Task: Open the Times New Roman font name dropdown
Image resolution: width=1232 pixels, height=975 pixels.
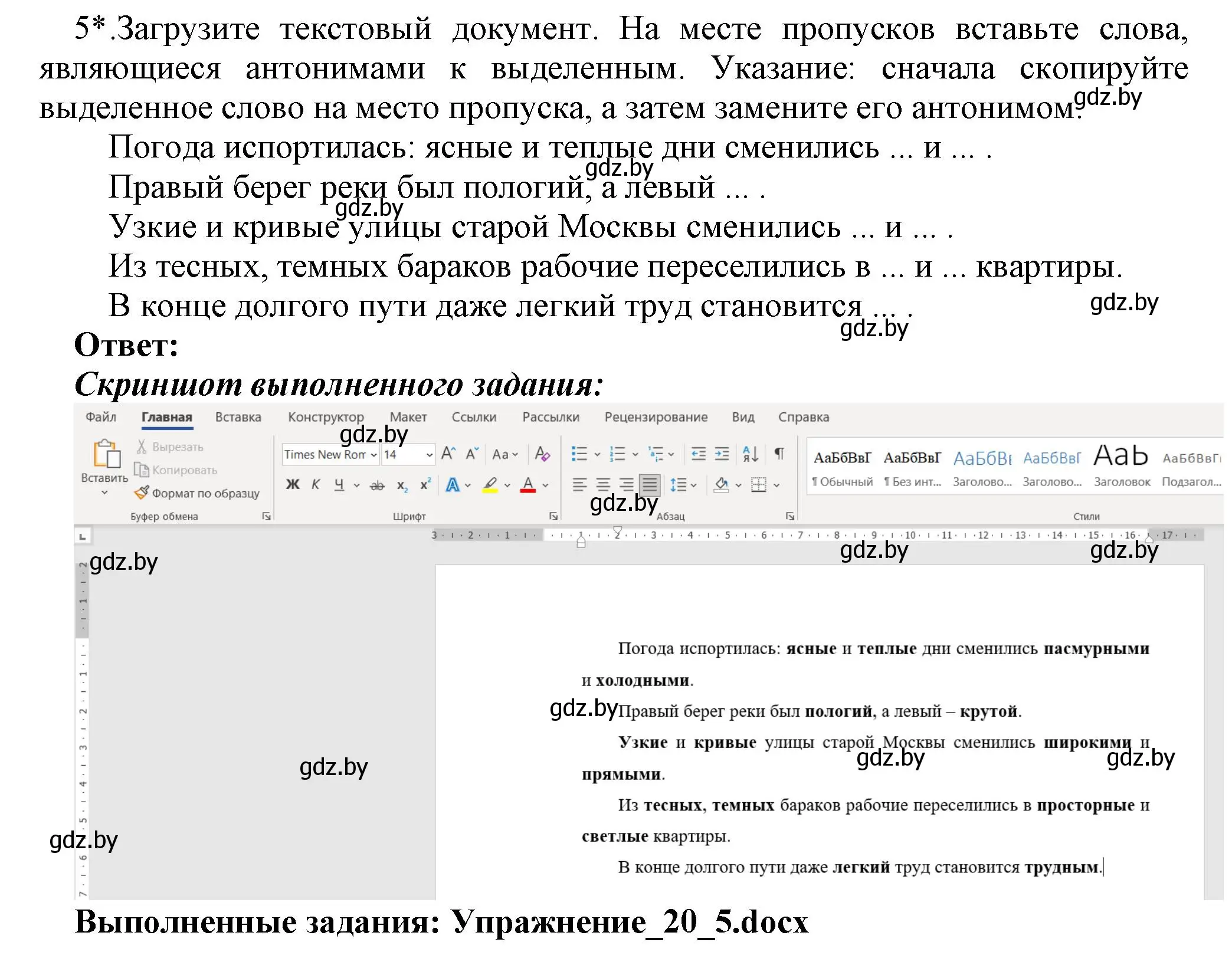Action: coord(373,455)
